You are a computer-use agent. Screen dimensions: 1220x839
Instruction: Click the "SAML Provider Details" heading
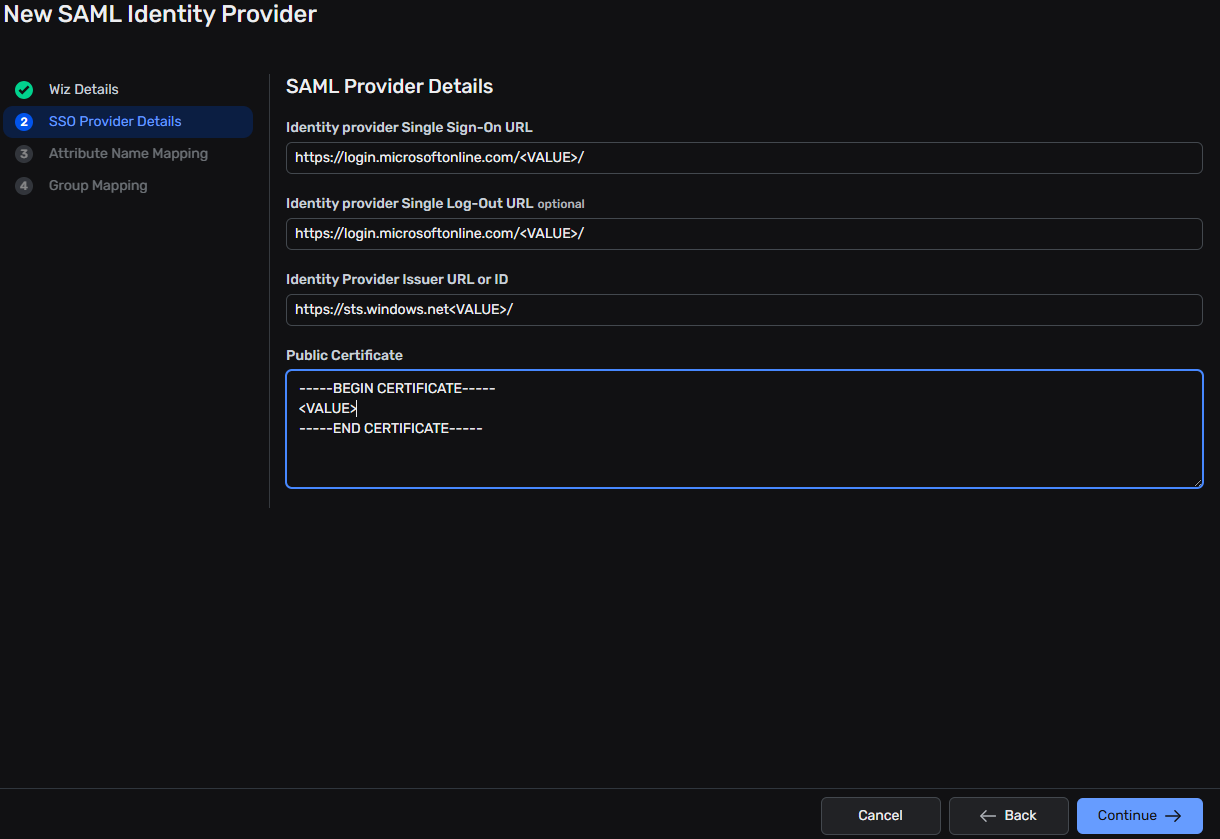(389, 87)
